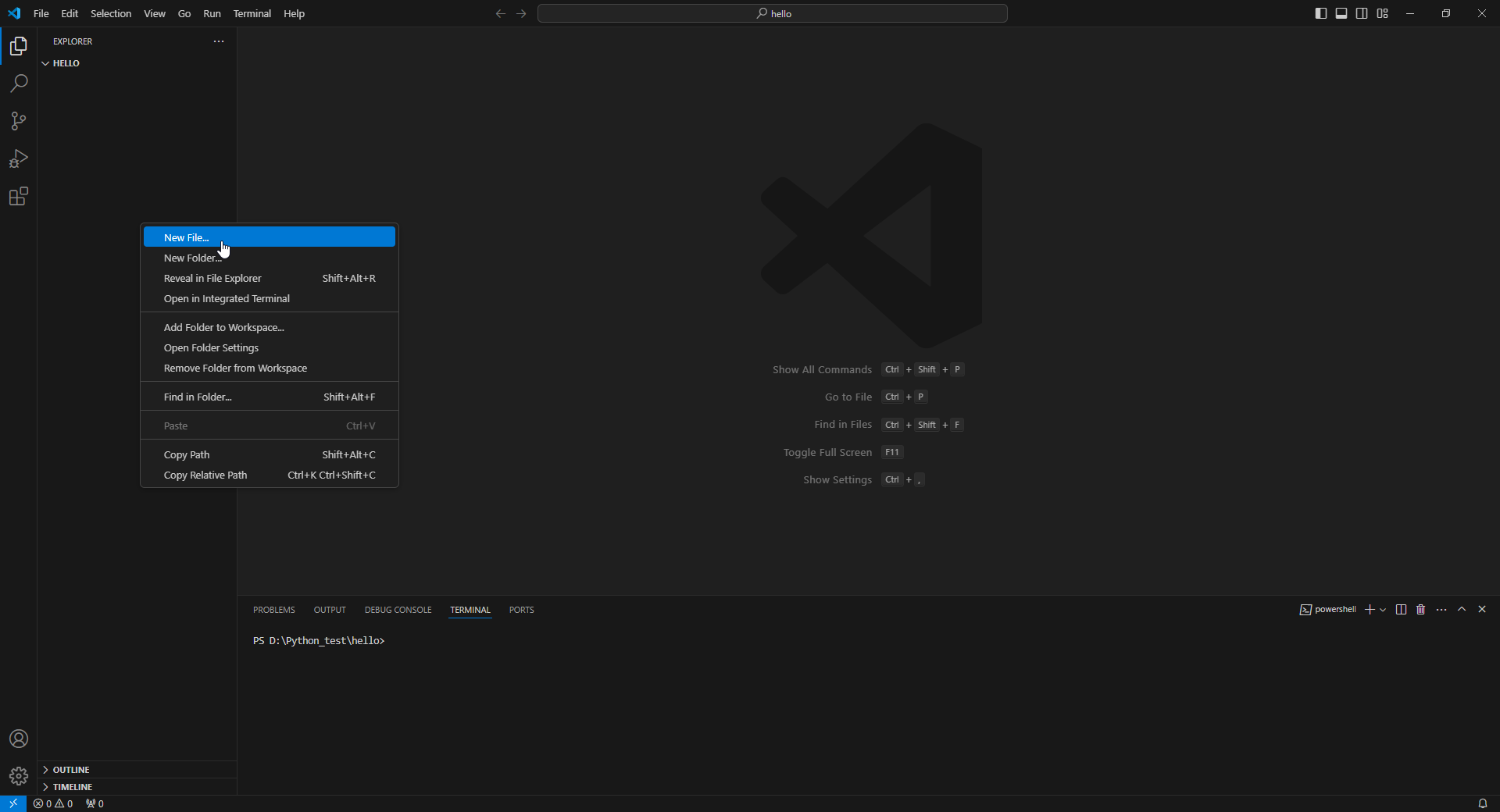Open the terminal launch profile dropdown arrow
Image resolution: width=1500 pixels, height=812 pixels.
click(x=1383, y=610)
